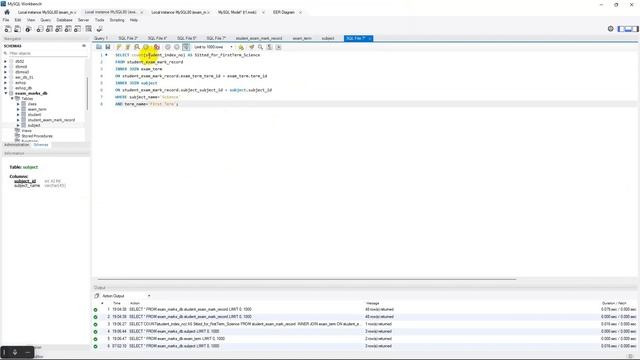Screen dimensions: 640x360
Task: Go to the Workbench home screen icon
Action: (7, 12)
